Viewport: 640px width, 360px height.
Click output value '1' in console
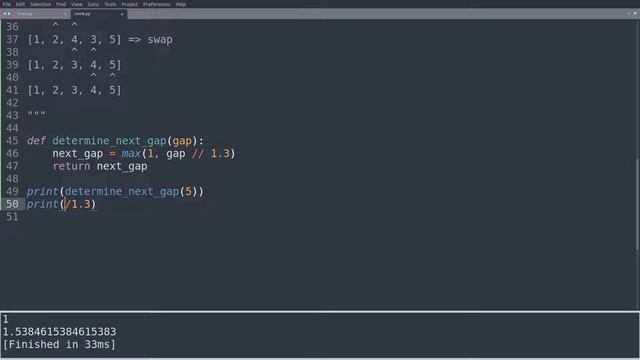pos(6,319)
